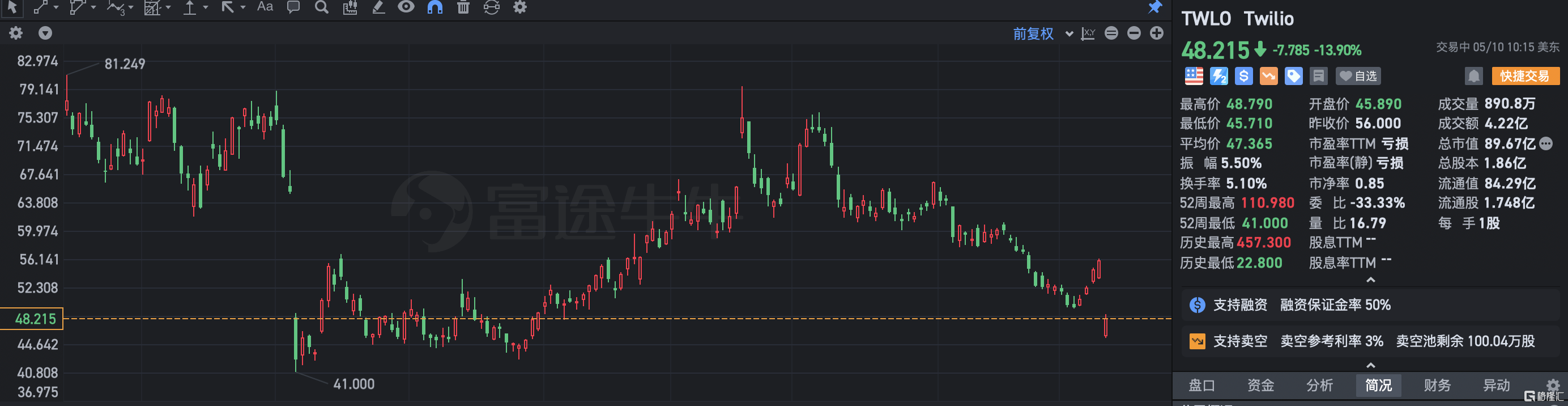1568x406 pixels.
Task: Select the pencil edit tool
Action: [x=378, y=7]
